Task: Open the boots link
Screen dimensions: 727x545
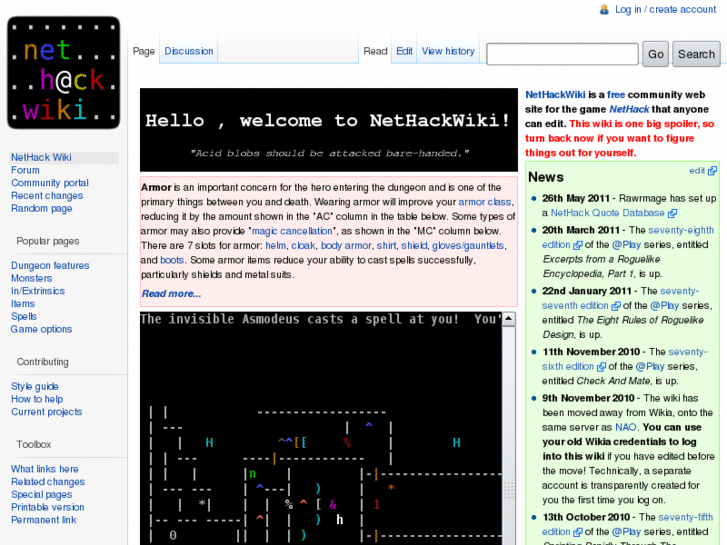Action: [x=172, y=260]
